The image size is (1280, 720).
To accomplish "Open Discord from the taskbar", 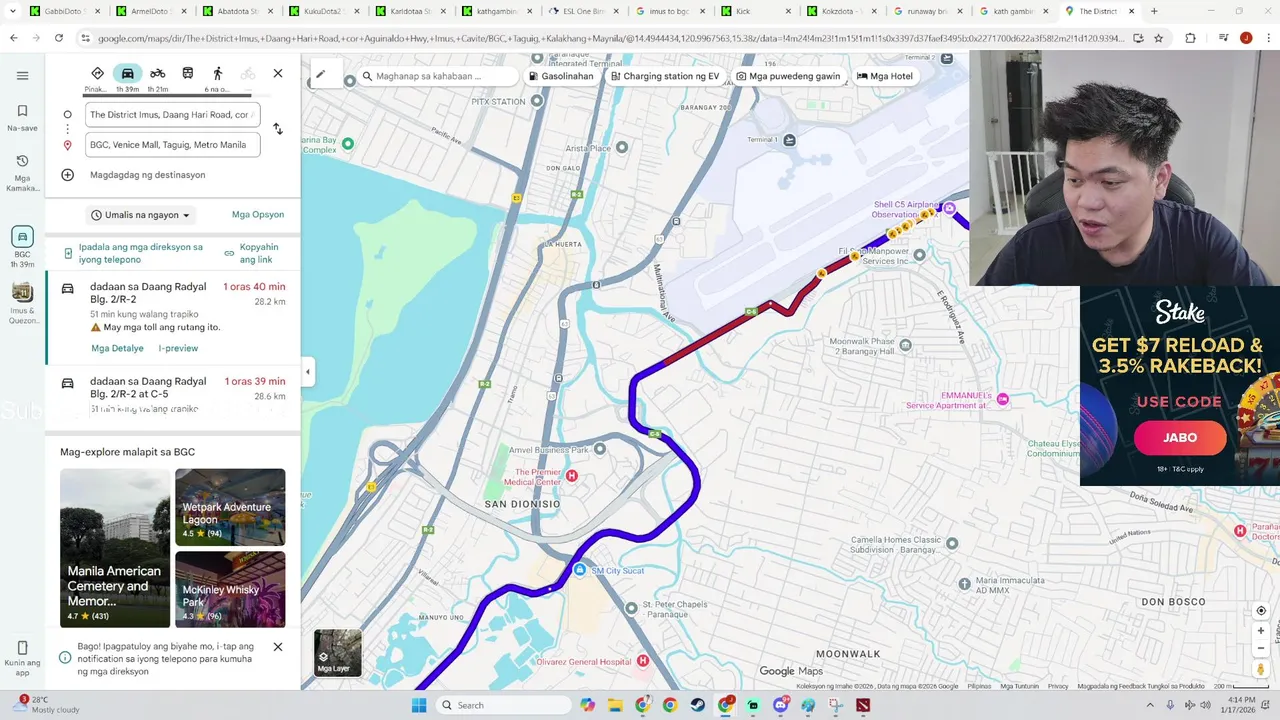I will pyautogui.click(x=780, y=705).
